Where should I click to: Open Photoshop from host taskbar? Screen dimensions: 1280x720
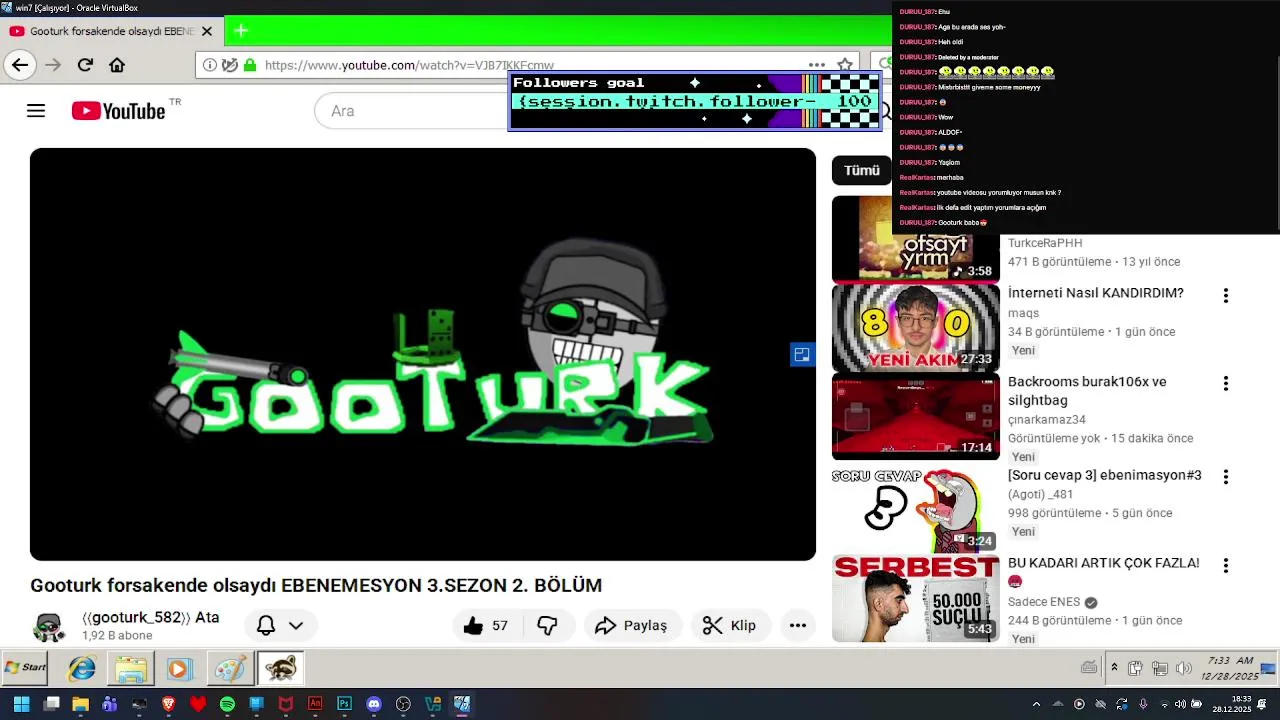tap(344, 704)
